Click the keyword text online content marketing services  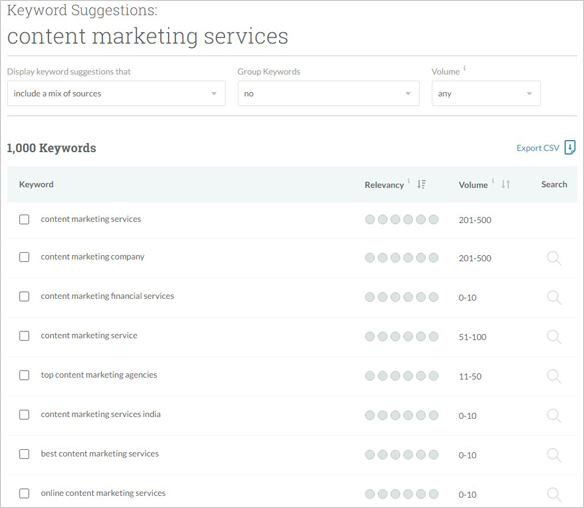tap(103, 493)
